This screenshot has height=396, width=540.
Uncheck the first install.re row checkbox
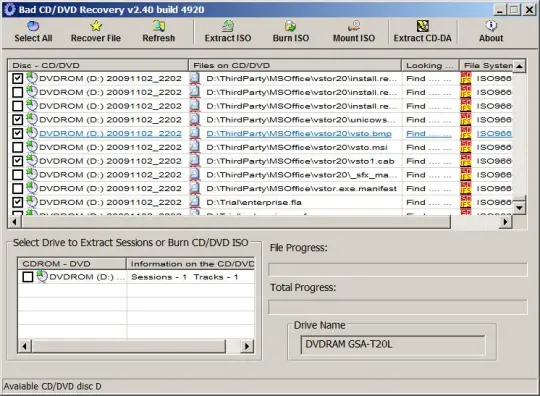(18, 79)
